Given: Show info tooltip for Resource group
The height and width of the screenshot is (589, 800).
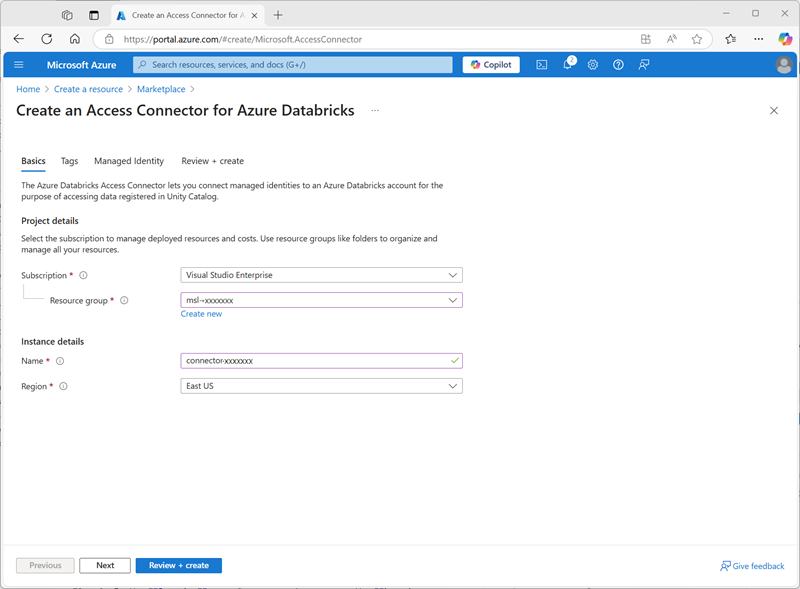Looking at the screenshot, I should pos(124,300).
